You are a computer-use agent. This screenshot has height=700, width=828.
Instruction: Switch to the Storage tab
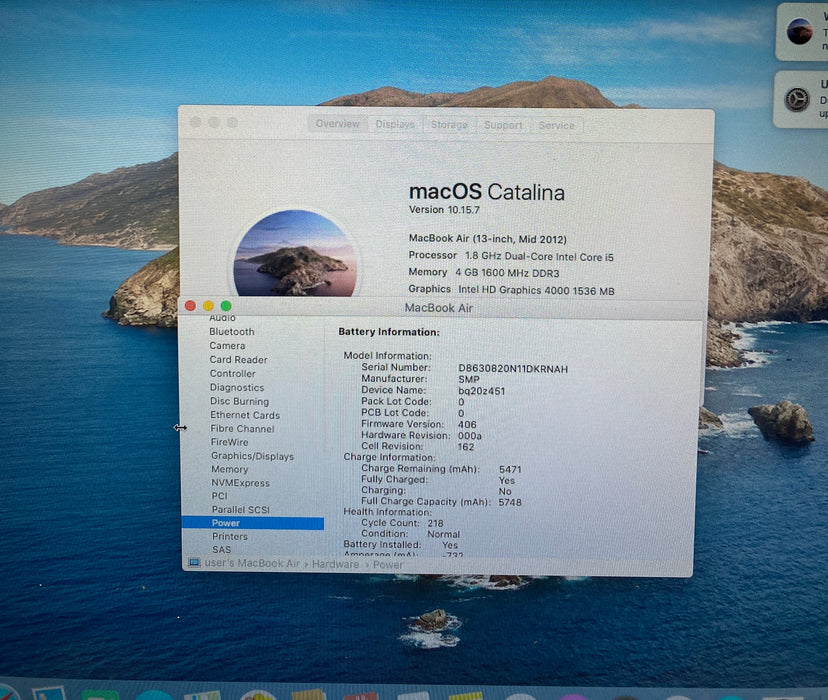click(449, 125)
